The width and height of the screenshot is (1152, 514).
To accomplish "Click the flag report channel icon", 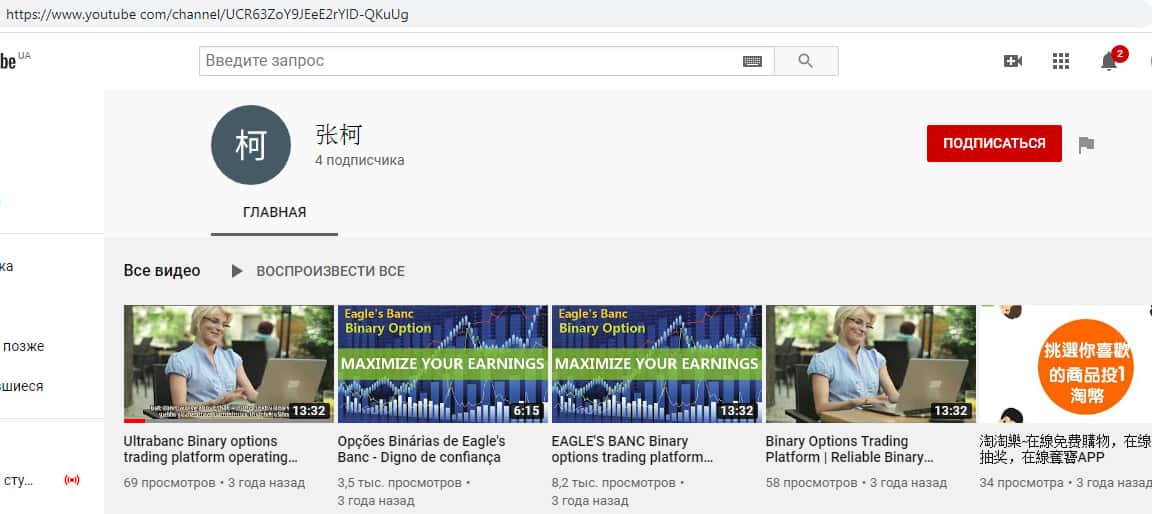I will [1086, 145].
